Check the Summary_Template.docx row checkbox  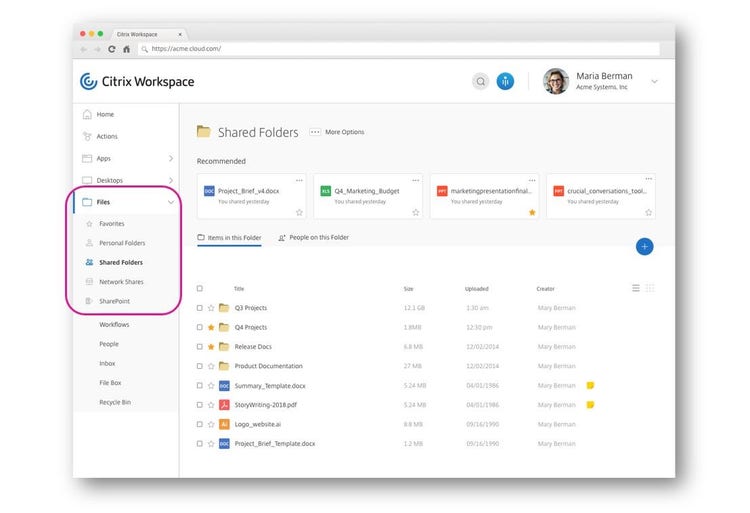point(199,385)
